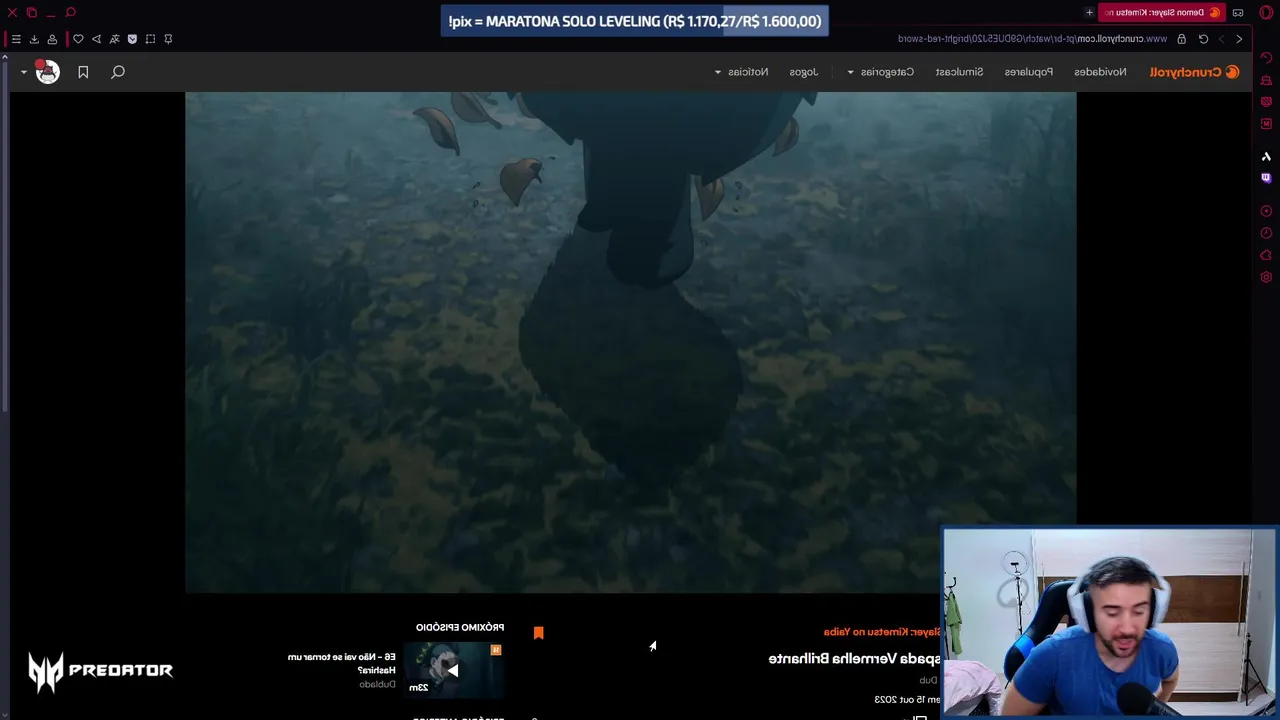
Task: Send page with My Flow arrow icon
Action: tap(96, 39)
